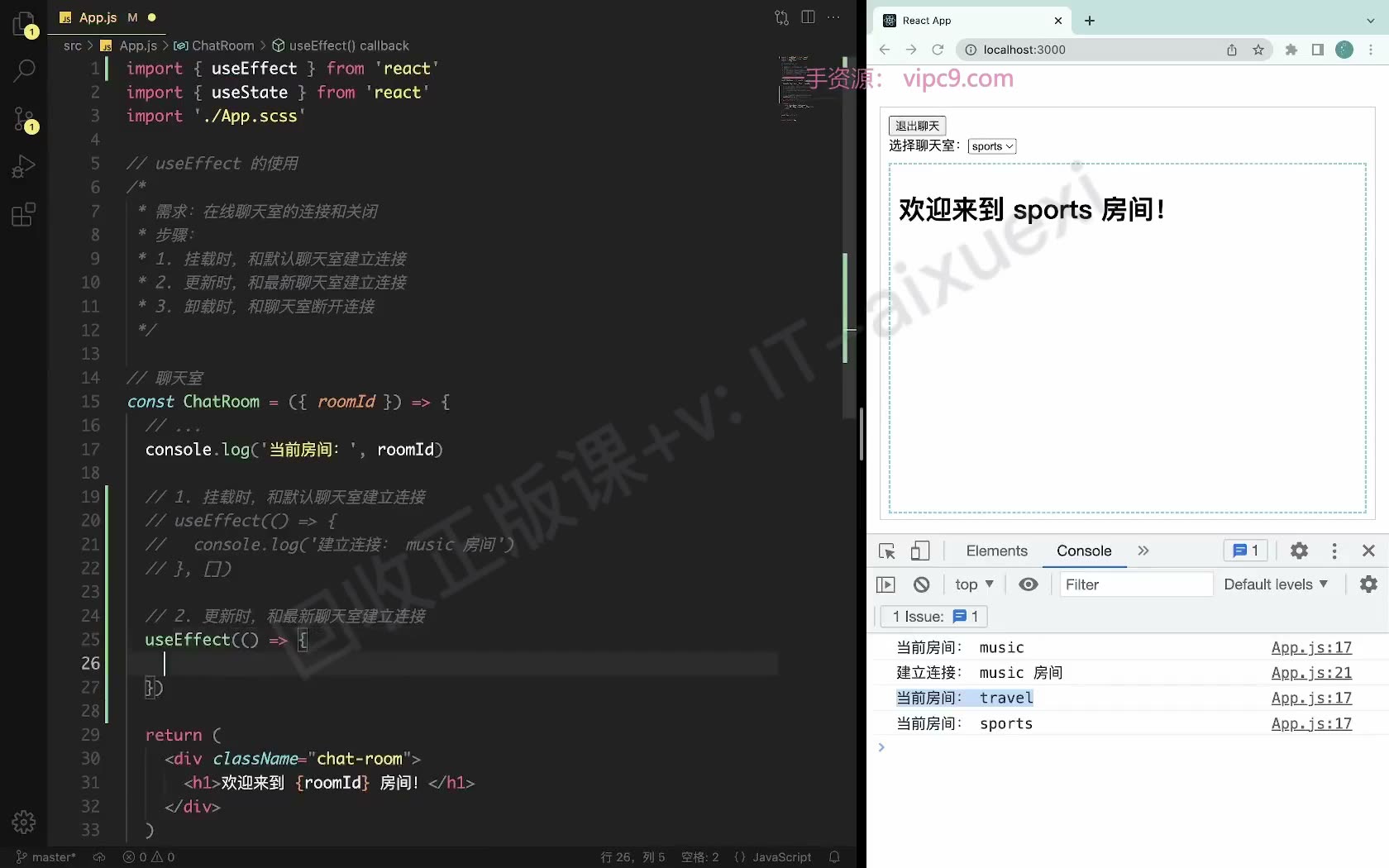Toggle the device toolbar in DevTools
Image resolution: width=1389 pixels, height=868 pixels.
point(920,551)
